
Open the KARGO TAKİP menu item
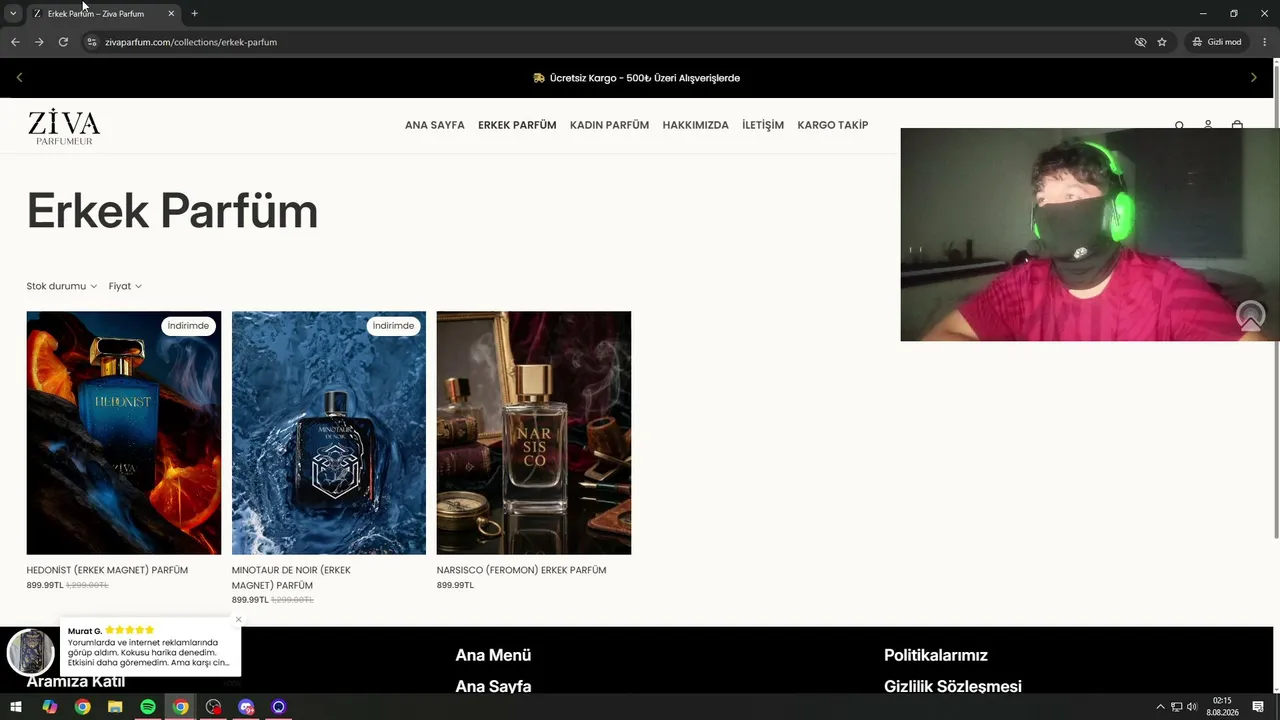[x=833, y=125]
